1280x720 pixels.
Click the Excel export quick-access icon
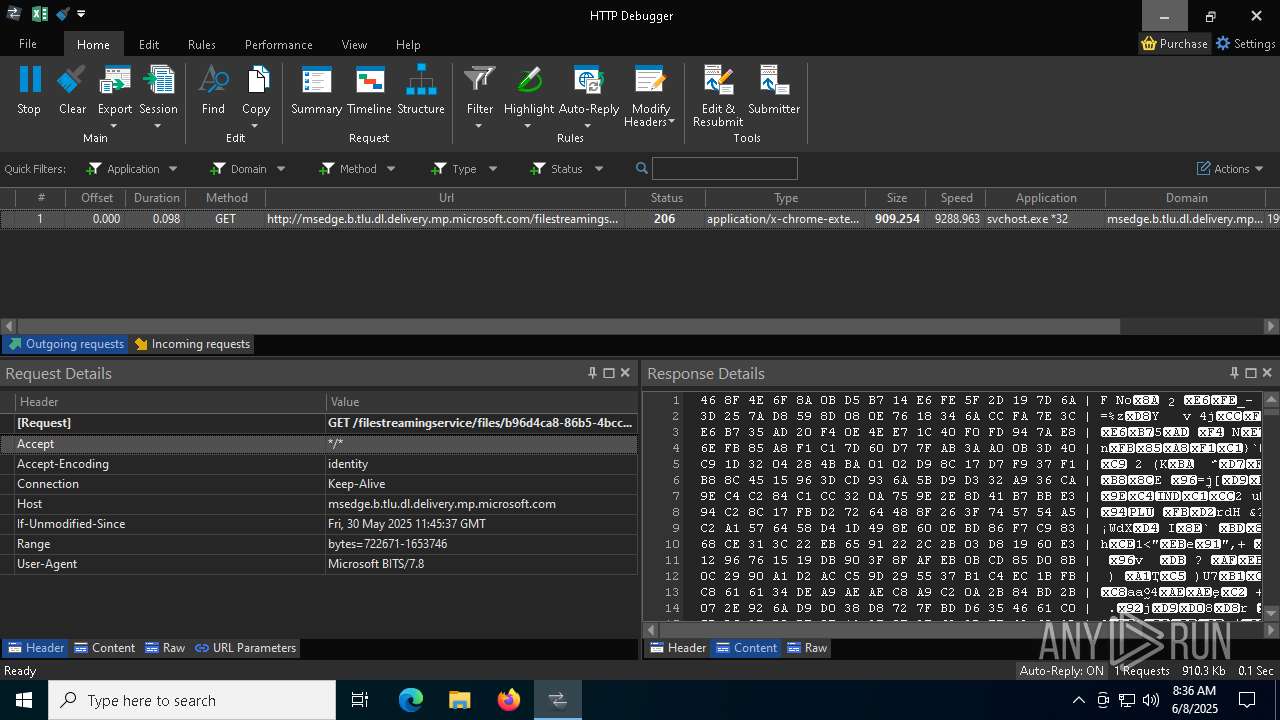coord(40,14)
